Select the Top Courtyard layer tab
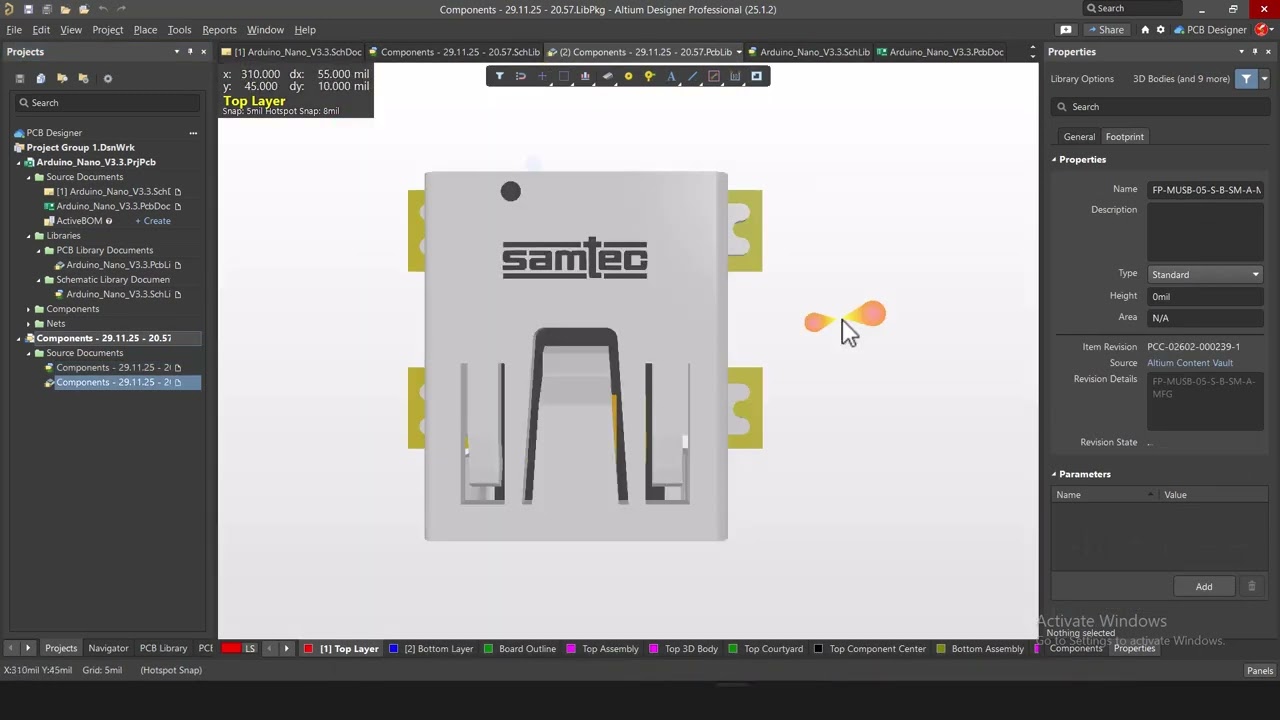The width and height of the screenshot is (1280, 720). [766, 649]
